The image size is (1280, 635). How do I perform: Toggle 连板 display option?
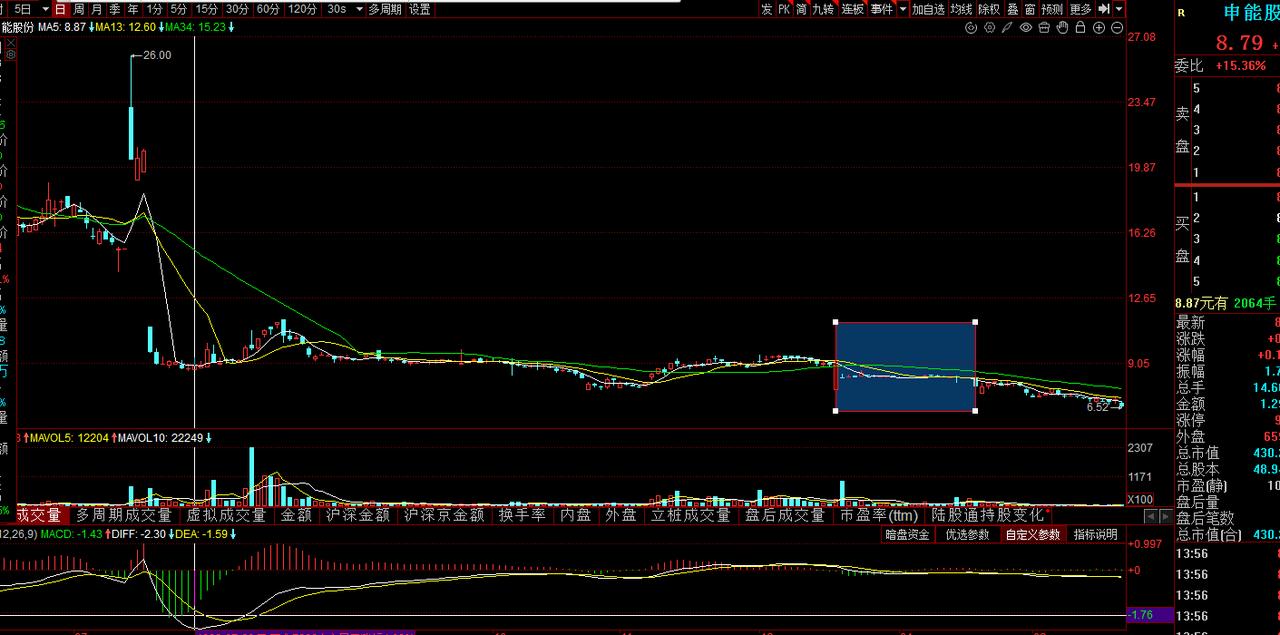852,9
